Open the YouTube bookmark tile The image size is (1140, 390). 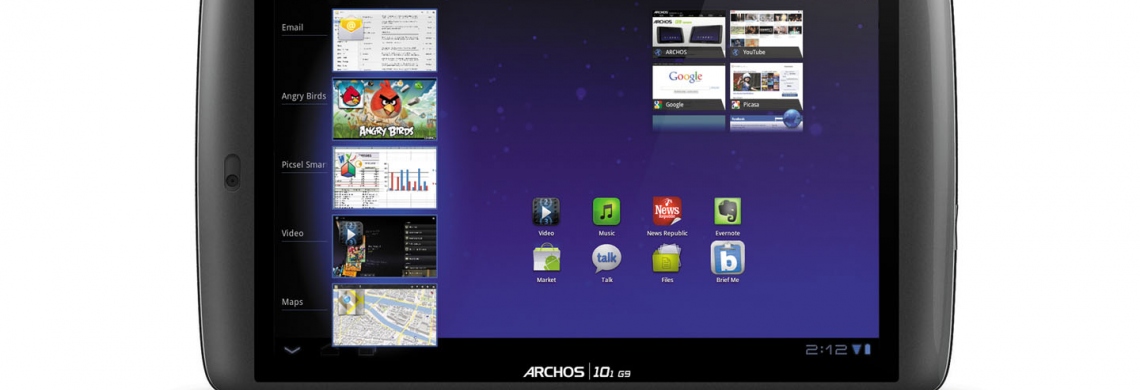click(x=766, y=33)
